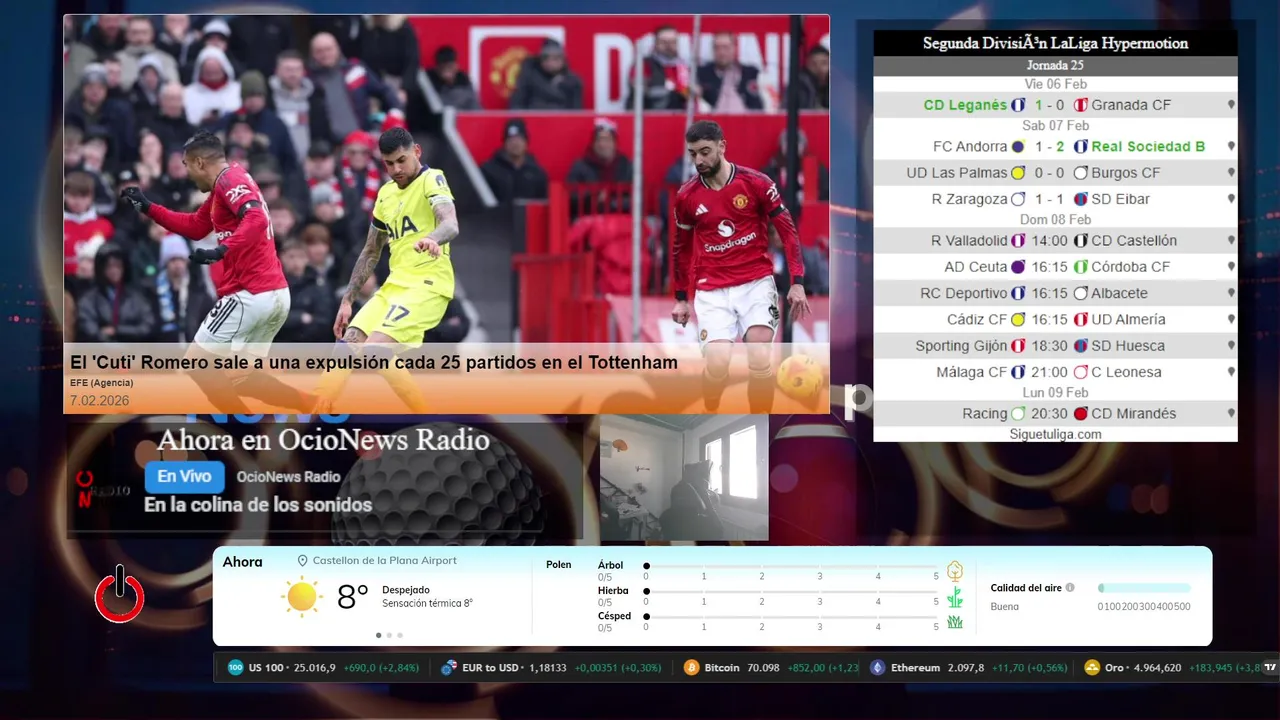Click the EUR to USD rate 1,18133
This screenshot has width=1280, height=720.
[x=547, y=668]
